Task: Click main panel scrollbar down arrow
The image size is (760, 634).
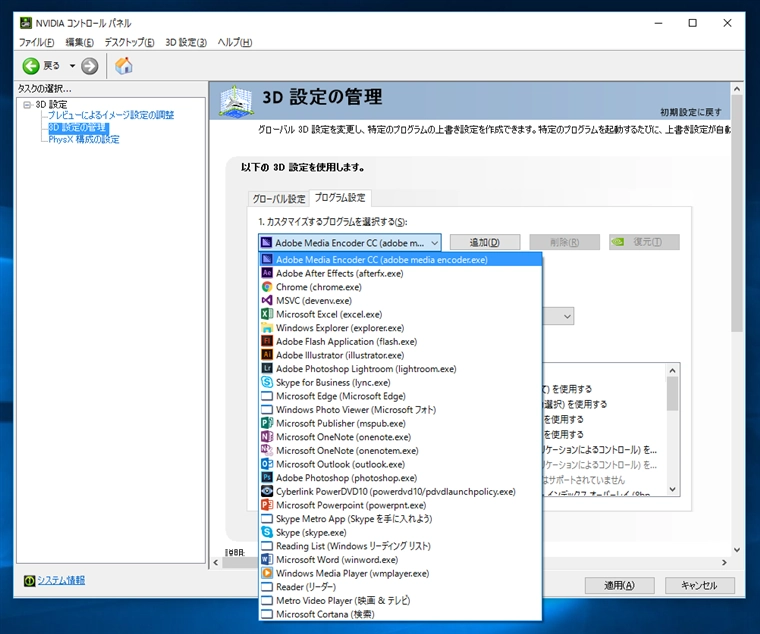Action: tap(737, 550)
